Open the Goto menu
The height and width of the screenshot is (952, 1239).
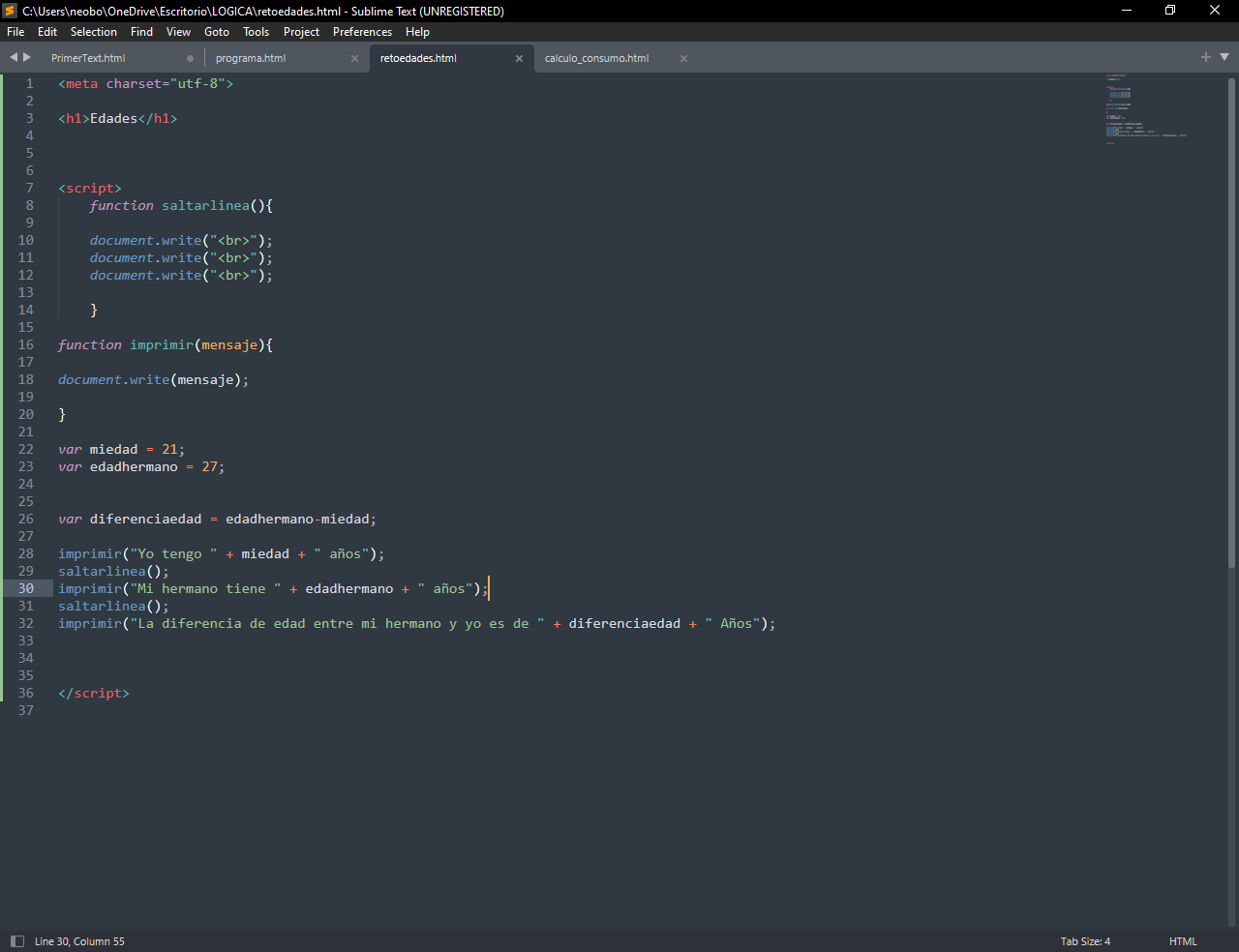click(x=217, y=32)
